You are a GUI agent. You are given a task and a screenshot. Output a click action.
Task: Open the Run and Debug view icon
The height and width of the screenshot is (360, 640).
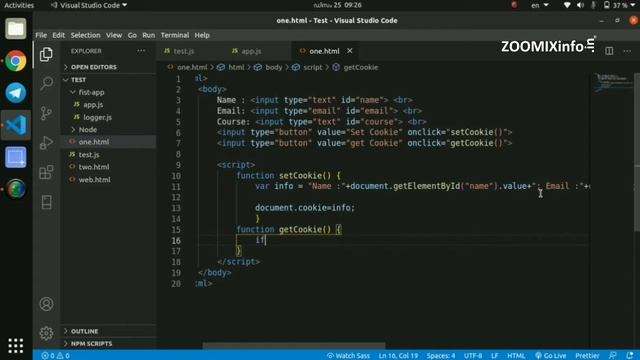tap(47, 142)
